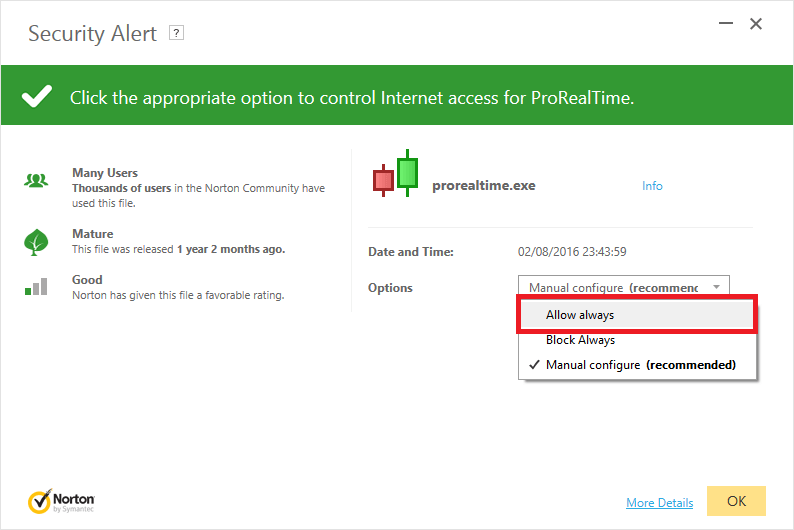Click the Norton by Symantec logo

pyautogui.click(x=60, y=500)
